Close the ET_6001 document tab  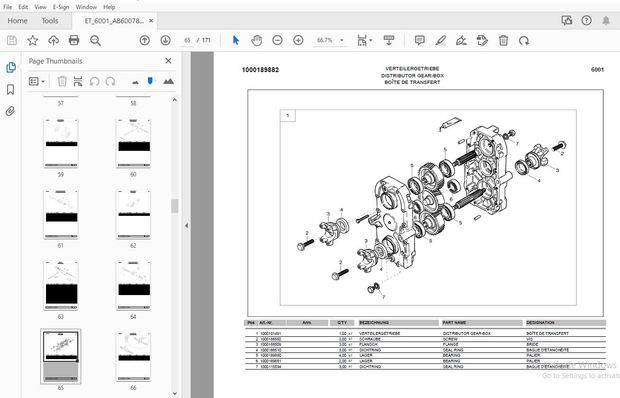point(151,21)
